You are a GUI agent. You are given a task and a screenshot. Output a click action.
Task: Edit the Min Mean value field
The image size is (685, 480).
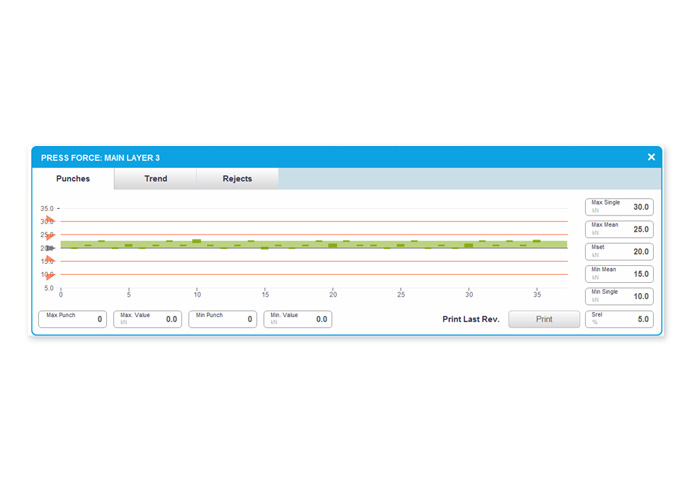click(619, 274)
